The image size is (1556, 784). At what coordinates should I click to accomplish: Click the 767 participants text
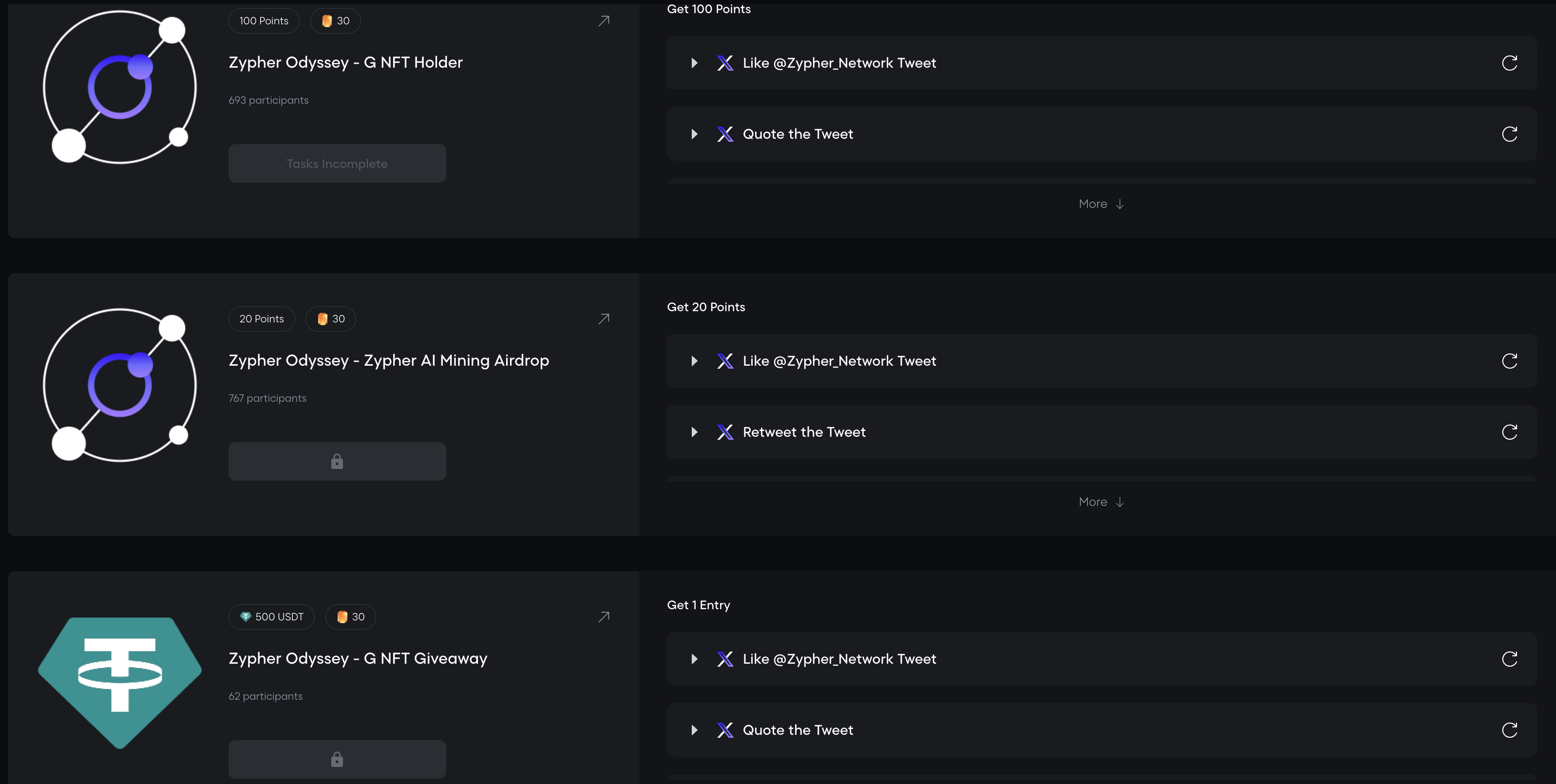click(x=267, y=398)
